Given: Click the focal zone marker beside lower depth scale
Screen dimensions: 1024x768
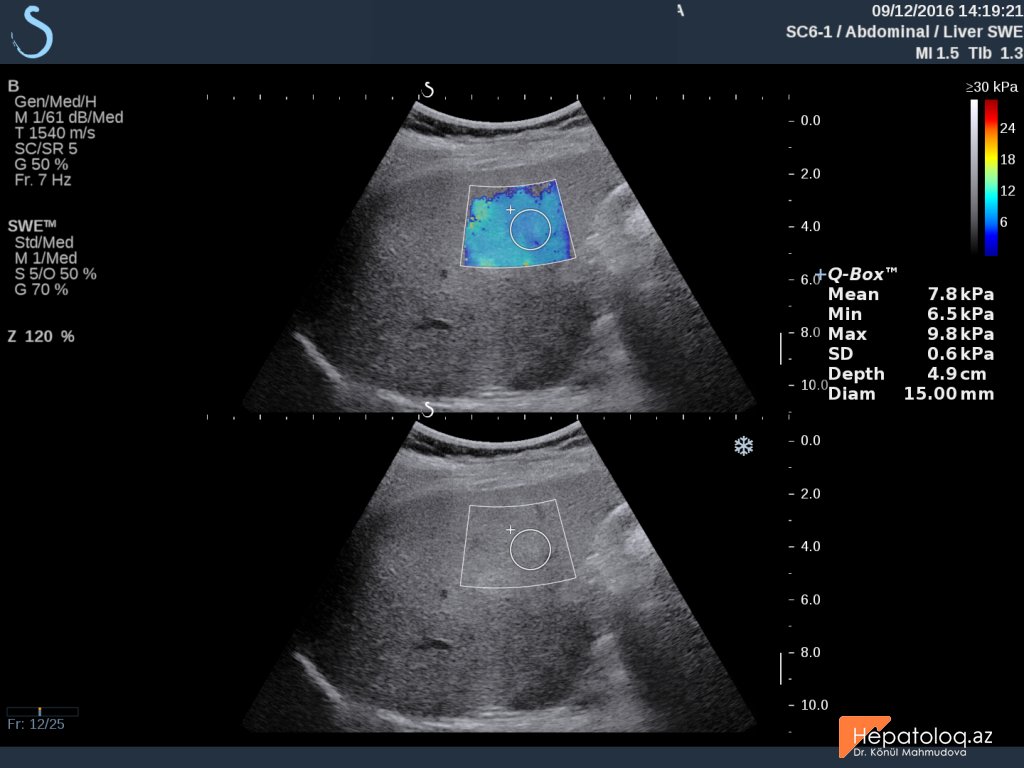Looking at the screenshot, I should click(780, 669).
